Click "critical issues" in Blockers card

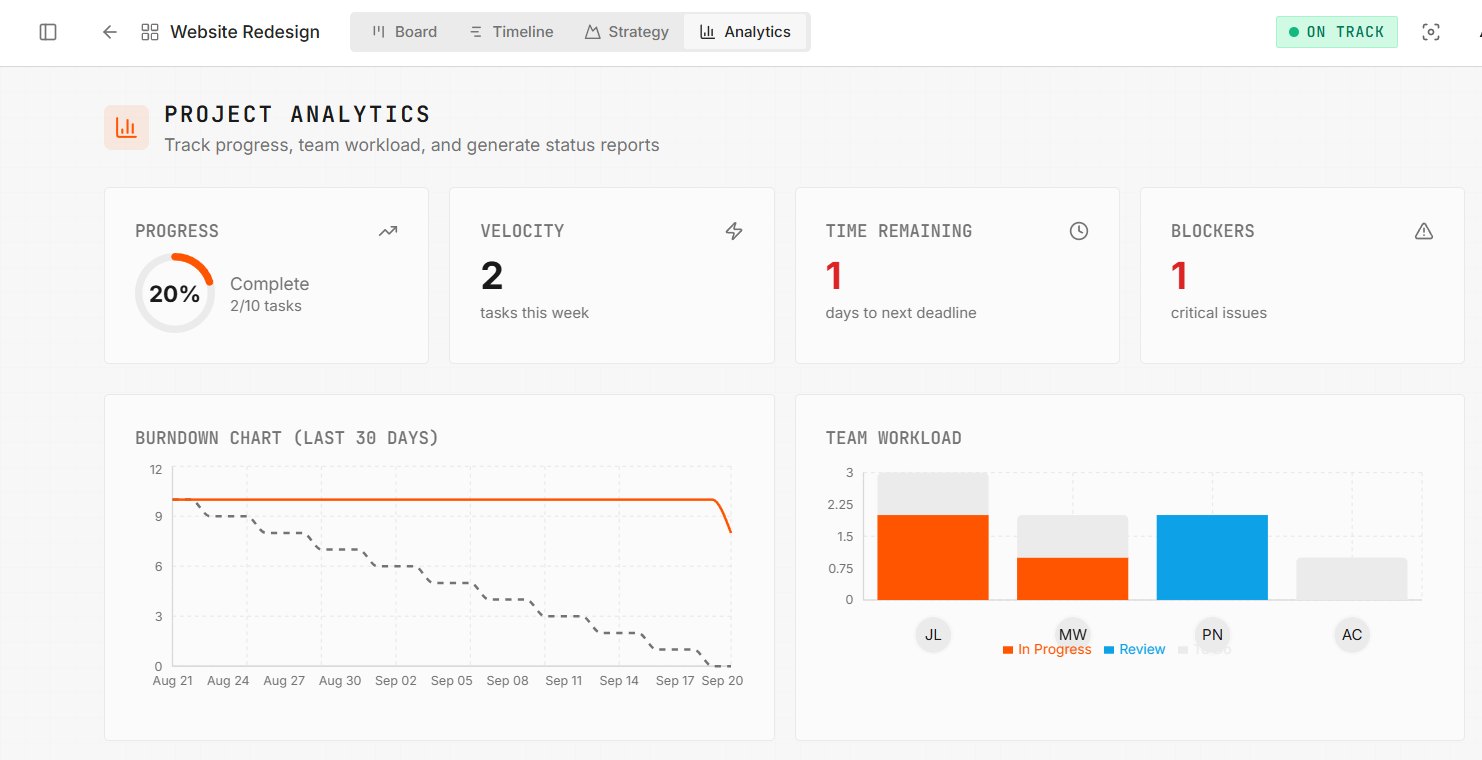pyautogui.click(x=1219, y=313)
